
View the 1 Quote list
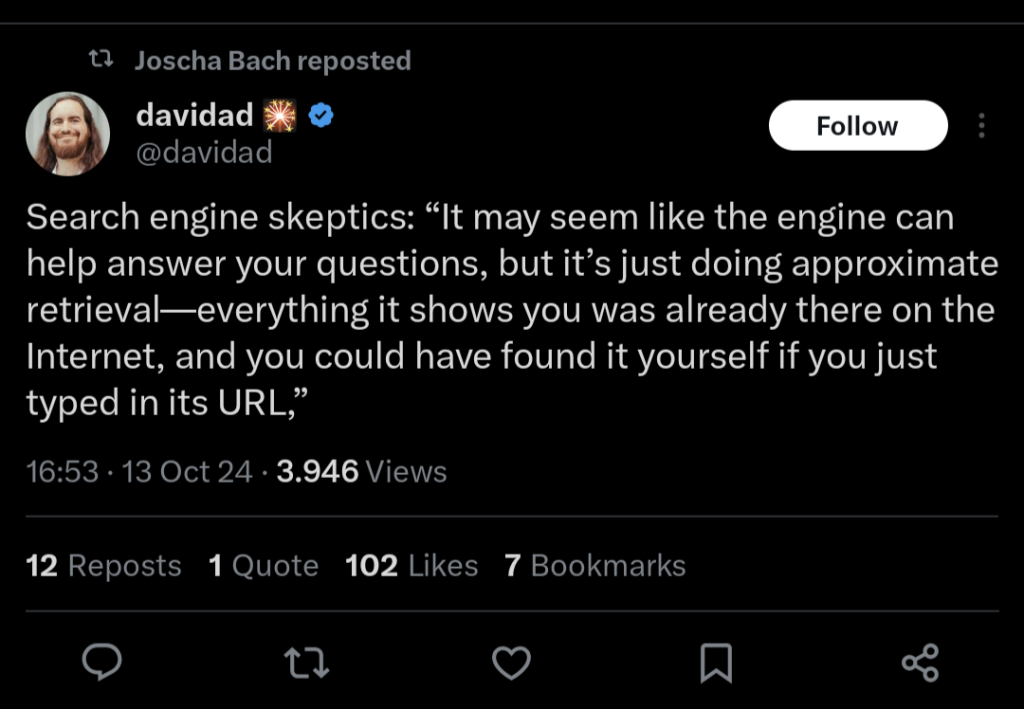tap(263, 565)
